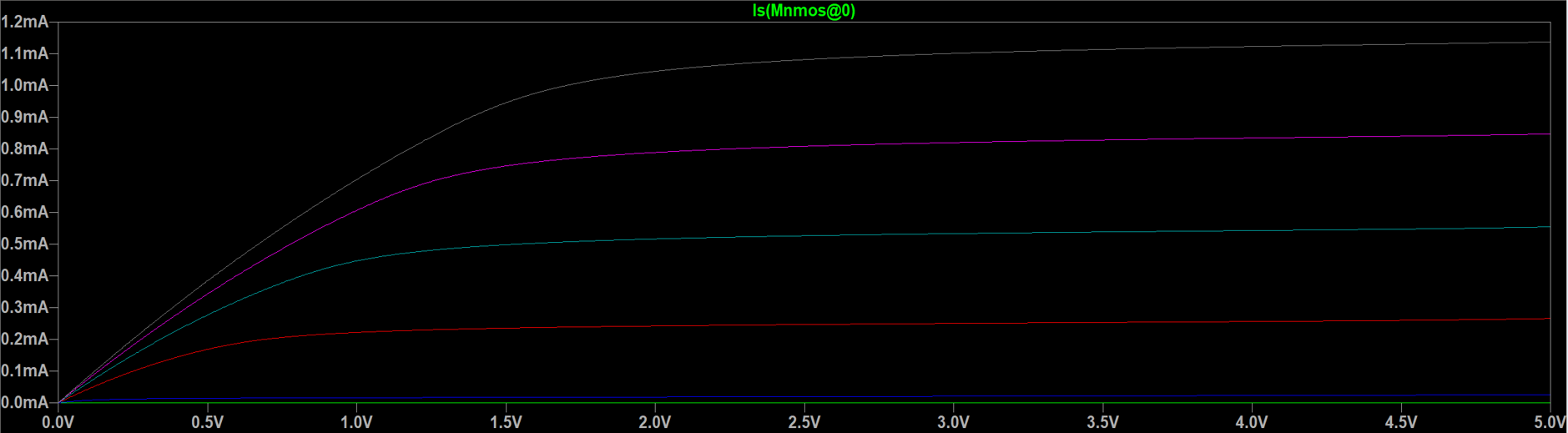Click the 3.0V x-axis label

953,422
